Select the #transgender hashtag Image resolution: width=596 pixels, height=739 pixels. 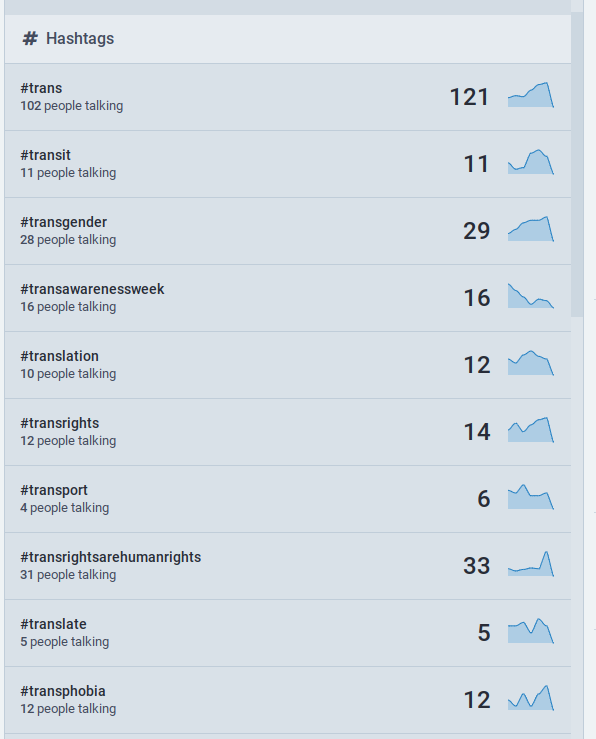[x=64, y=222]
